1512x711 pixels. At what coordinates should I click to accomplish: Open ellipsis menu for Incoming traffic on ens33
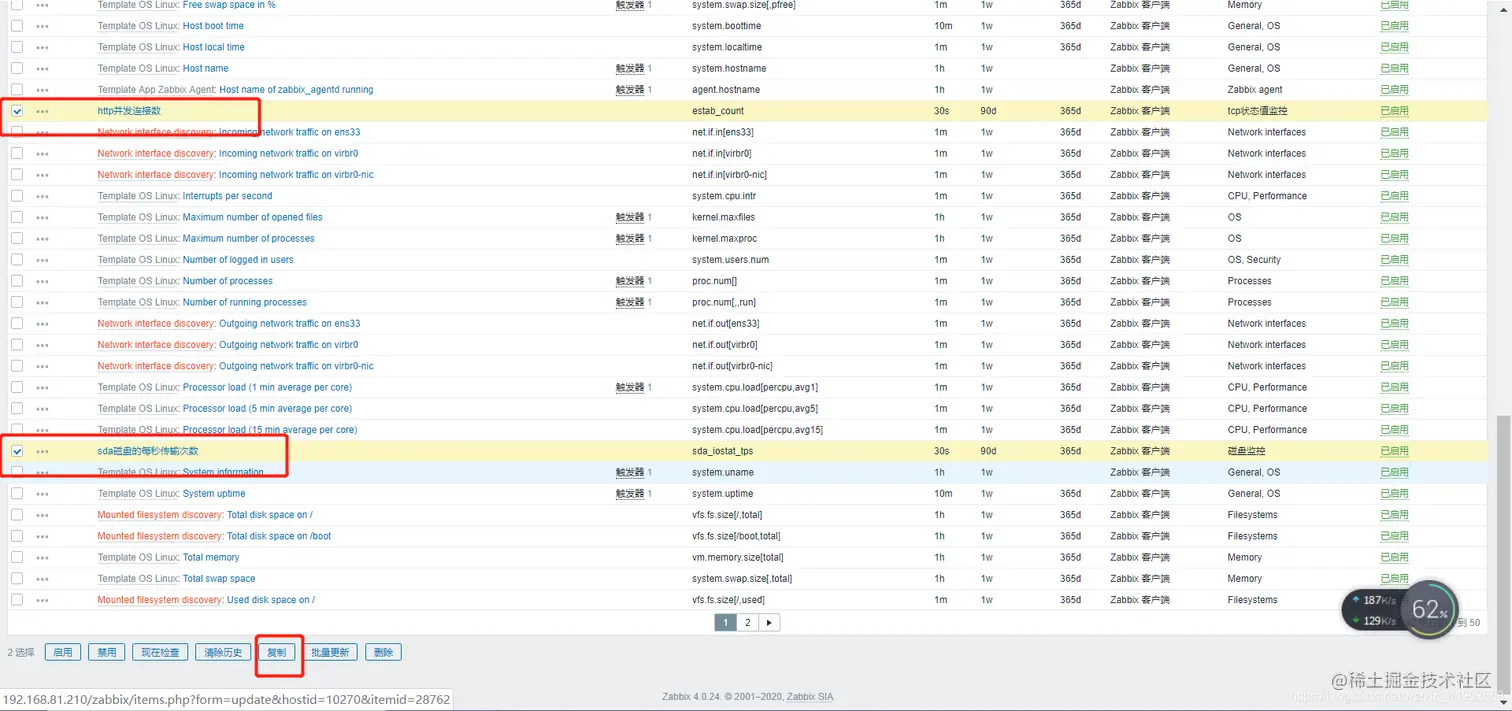(42, 132)
